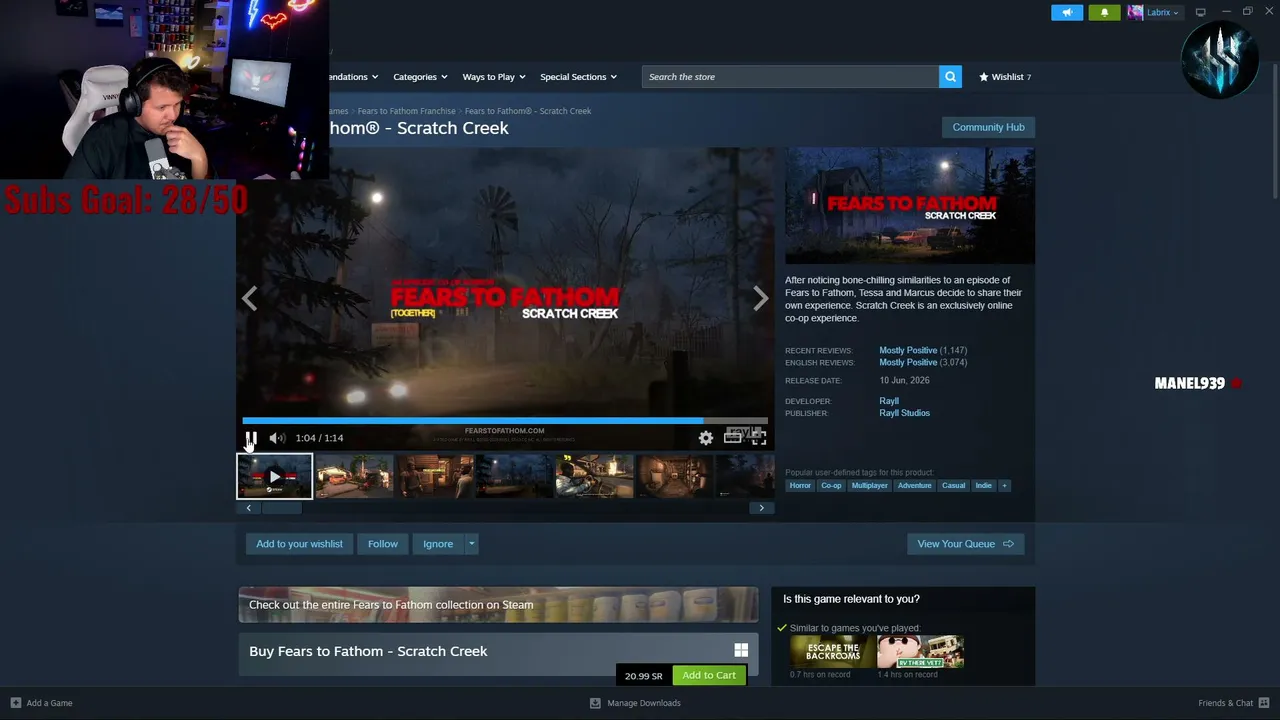The image size is (1280, 720).
Task: Open Wishlist from store nav
Action: pos(1005,77)
